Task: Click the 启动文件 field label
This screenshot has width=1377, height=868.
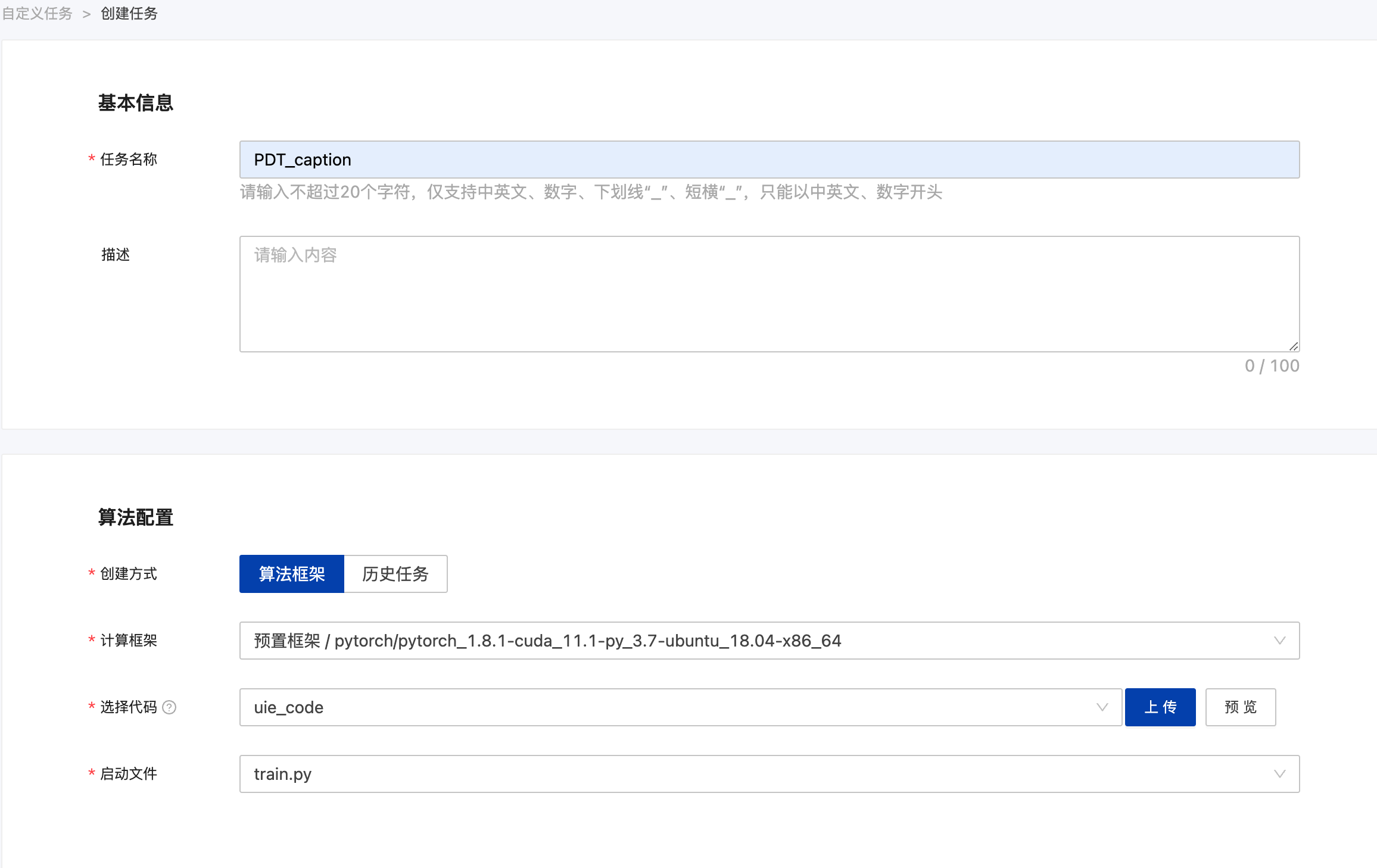Action: pyautogui.click(x=129, y=774)
